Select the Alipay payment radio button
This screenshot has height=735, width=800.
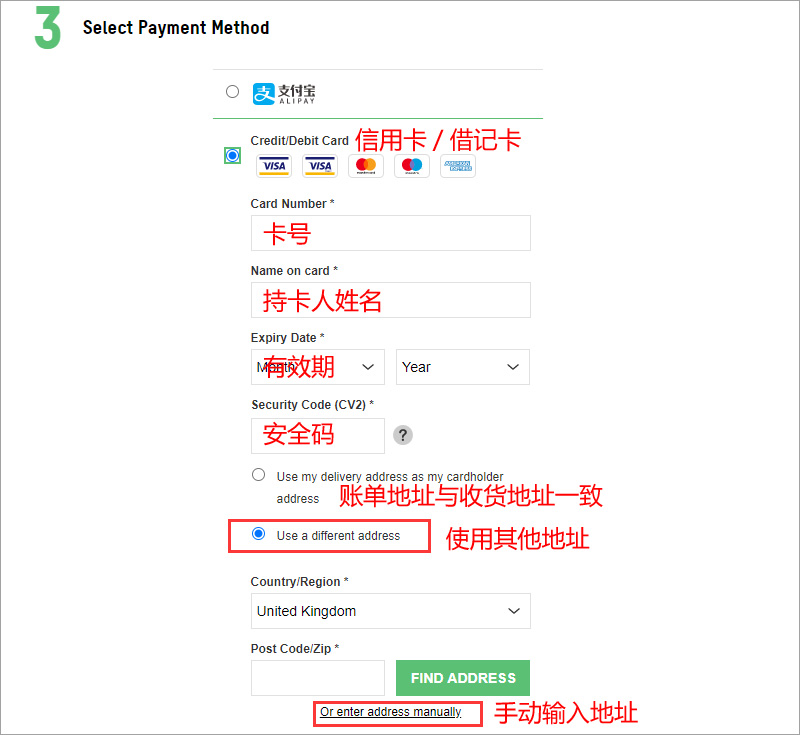(x=232, y=92)
